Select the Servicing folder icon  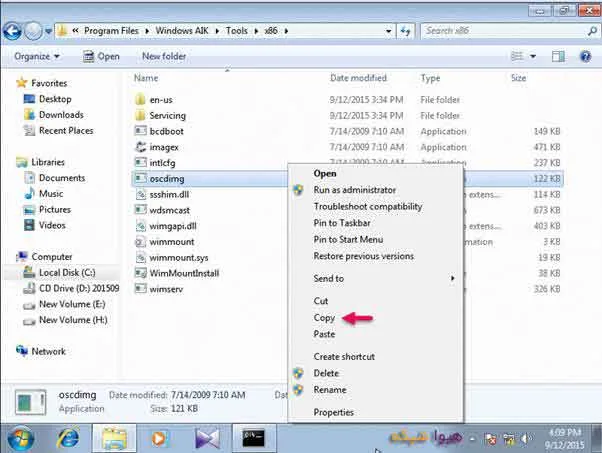[x=141, y=115]
